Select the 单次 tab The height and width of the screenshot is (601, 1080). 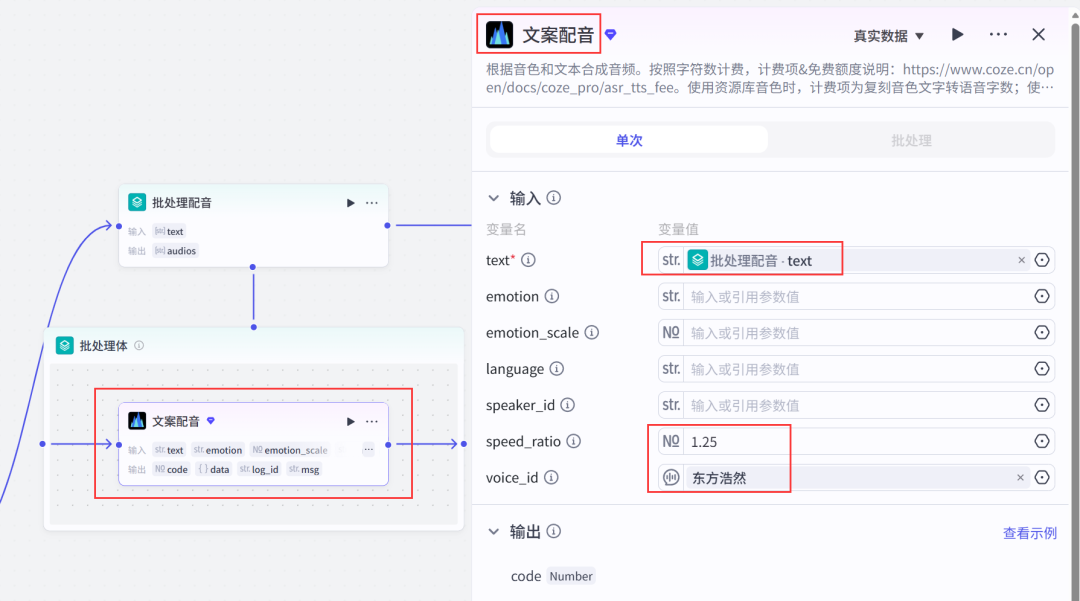click(x=628, y=140)
